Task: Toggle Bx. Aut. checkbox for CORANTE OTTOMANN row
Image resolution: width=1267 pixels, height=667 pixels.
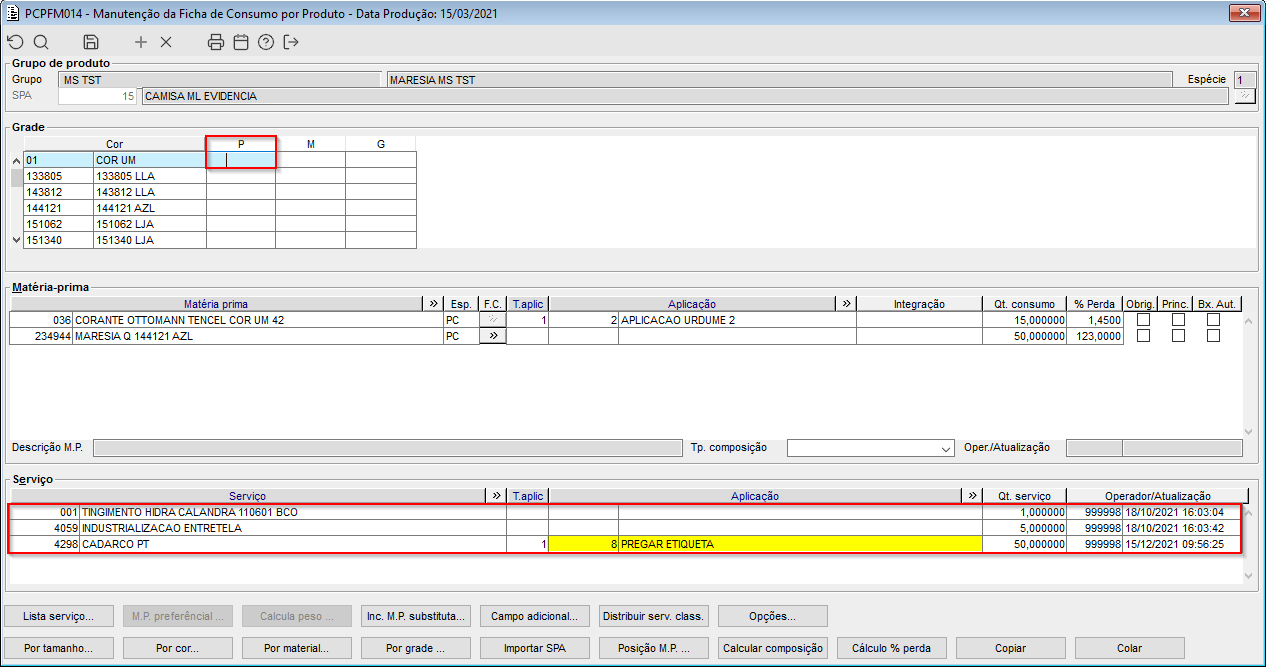Action: (x=1213, y=320)
